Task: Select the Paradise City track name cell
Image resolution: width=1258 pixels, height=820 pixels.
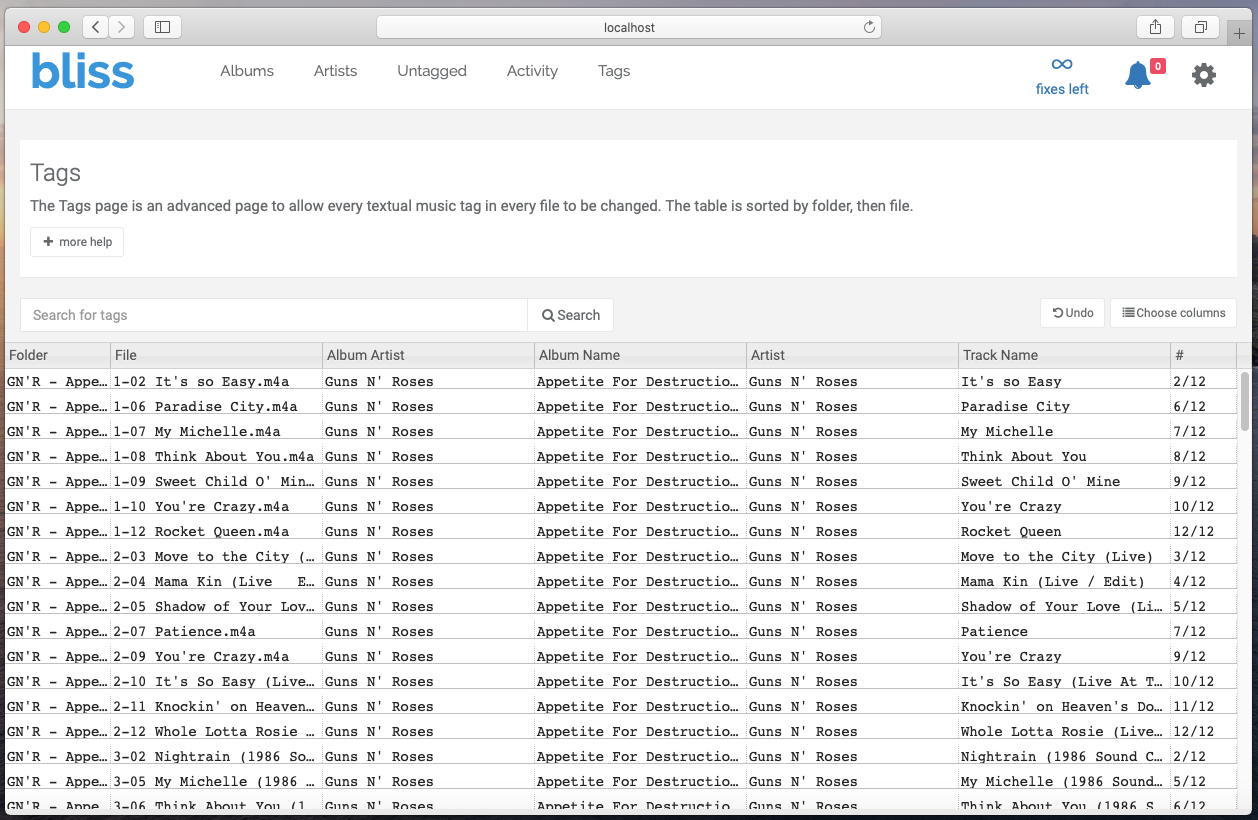Action: pyautogui.click(x=1015, y=407)
